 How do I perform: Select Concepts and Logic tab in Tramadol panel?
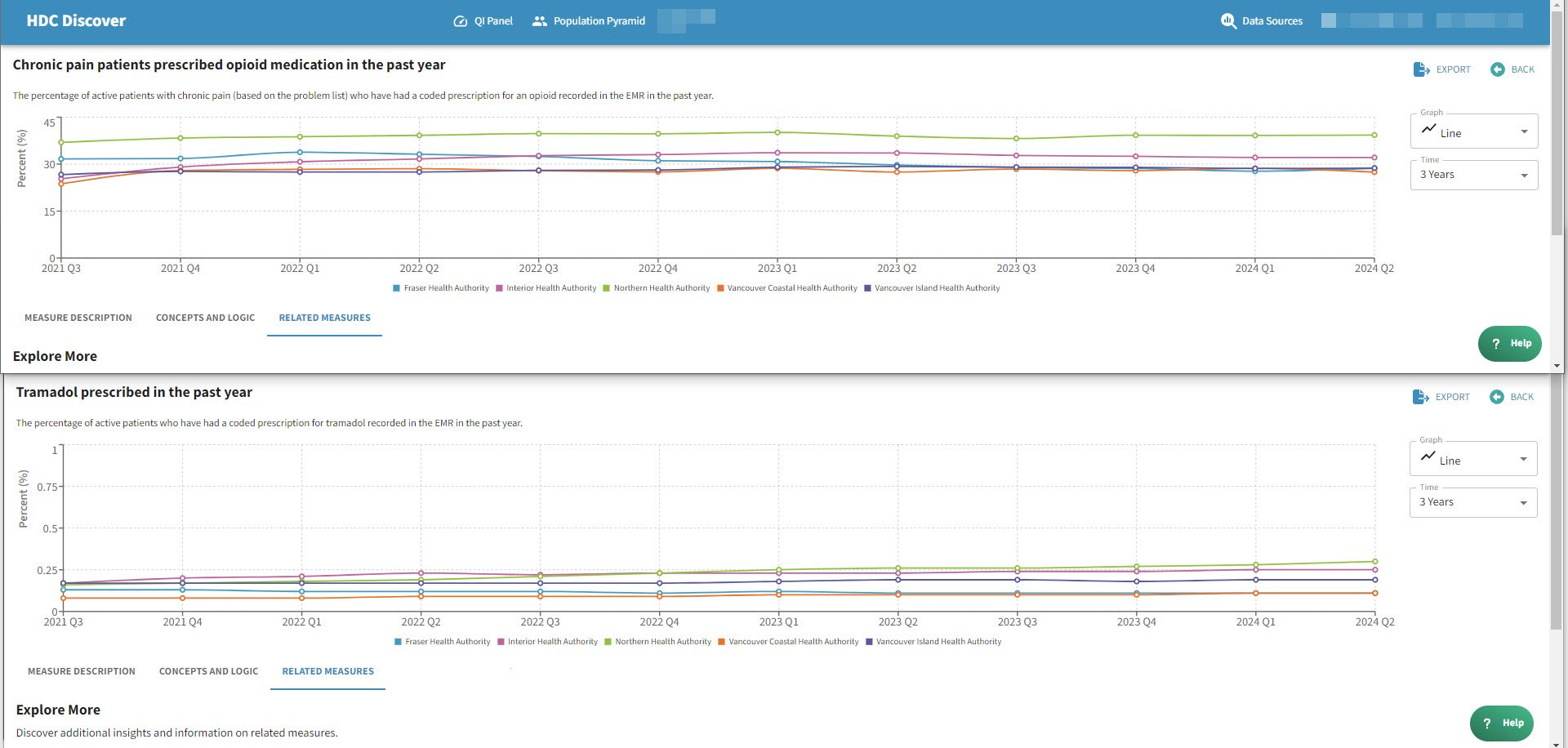[208, 671]
